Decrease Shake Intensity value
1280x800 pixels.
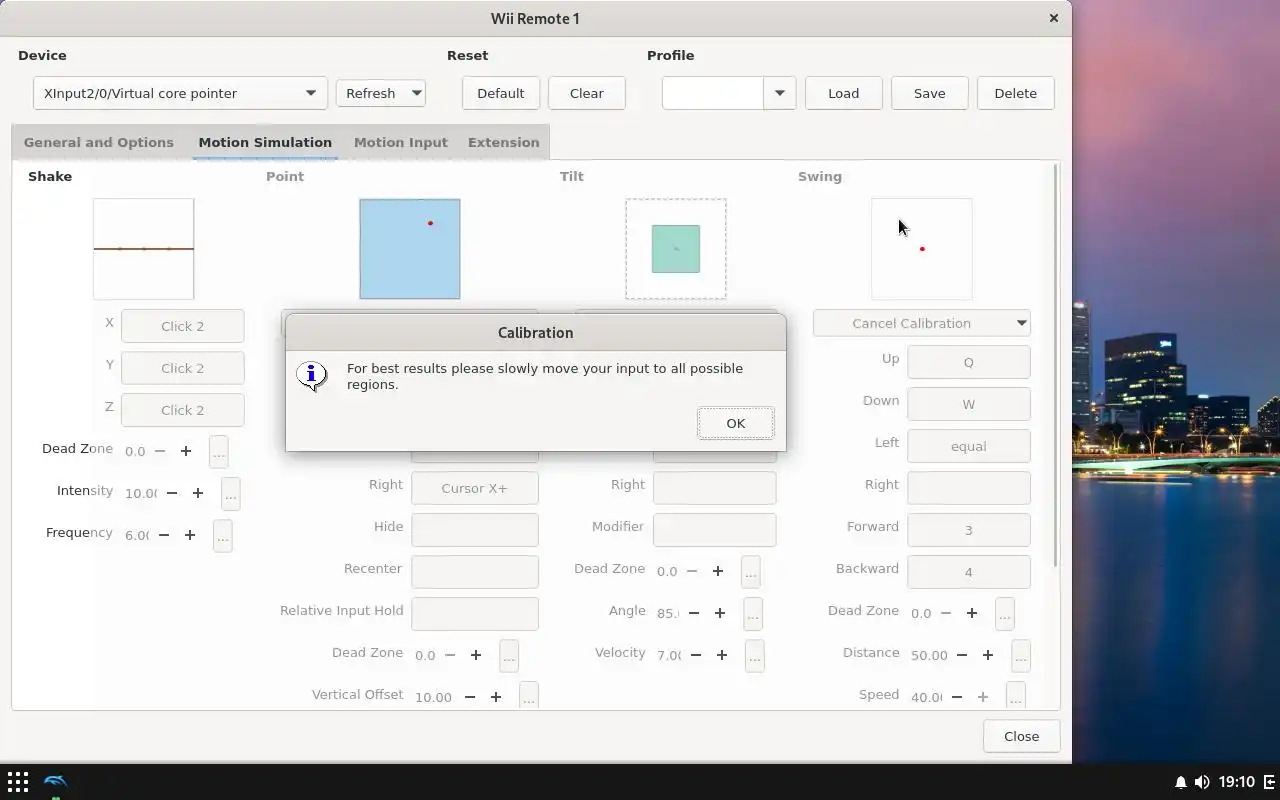point(172,493)
